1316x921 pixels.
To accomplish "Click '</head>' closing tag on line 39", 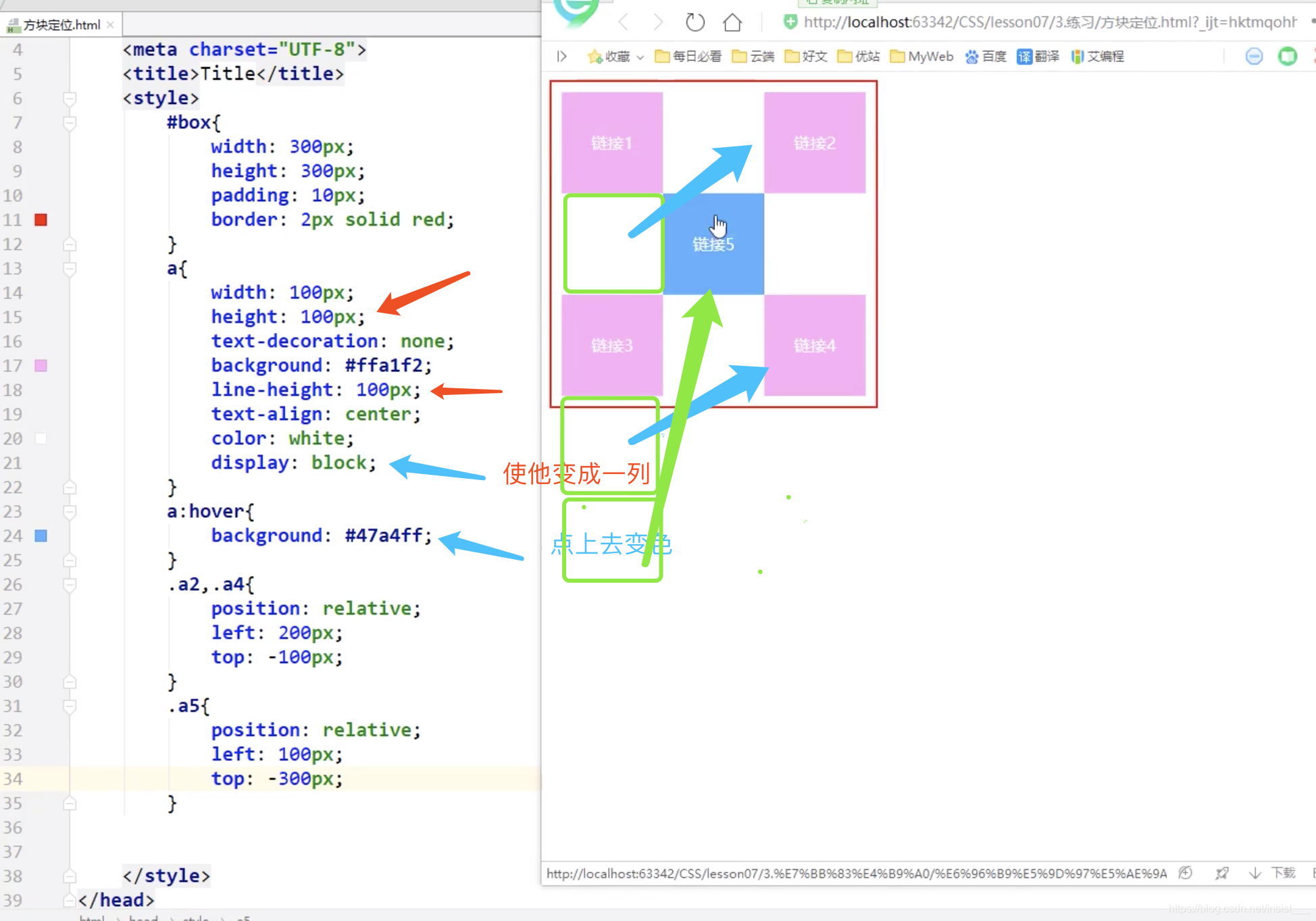I will (x=116, y=900).
